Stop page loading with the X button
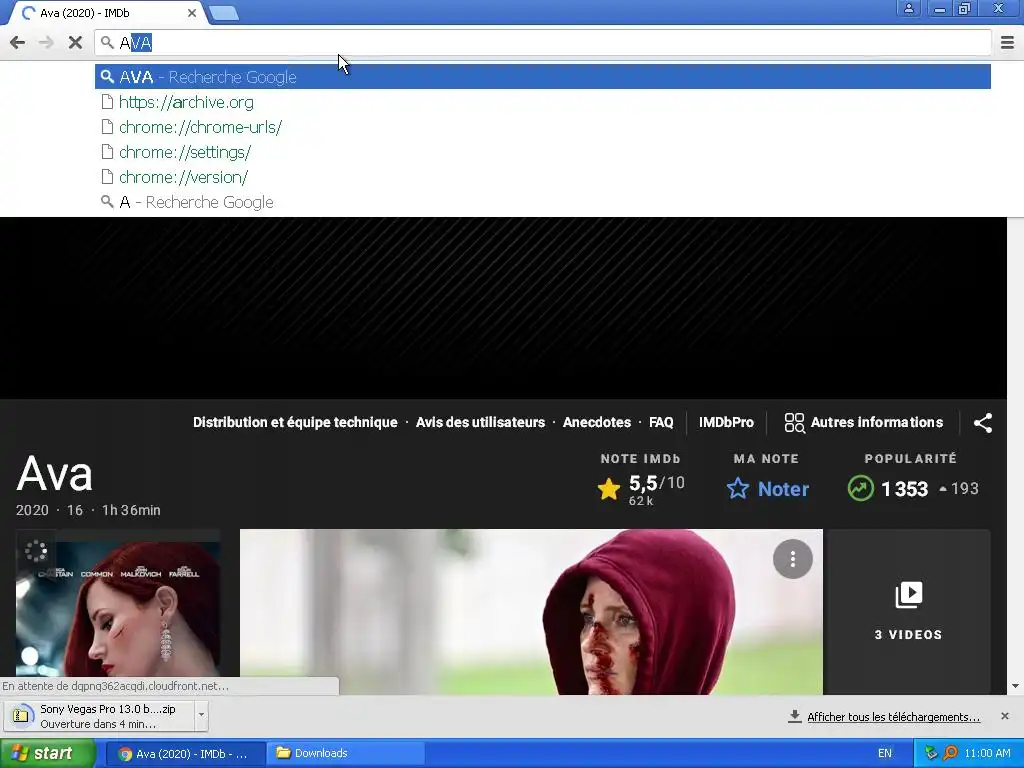The height and width of the screenshot is (768, 1024). [75, 43]
